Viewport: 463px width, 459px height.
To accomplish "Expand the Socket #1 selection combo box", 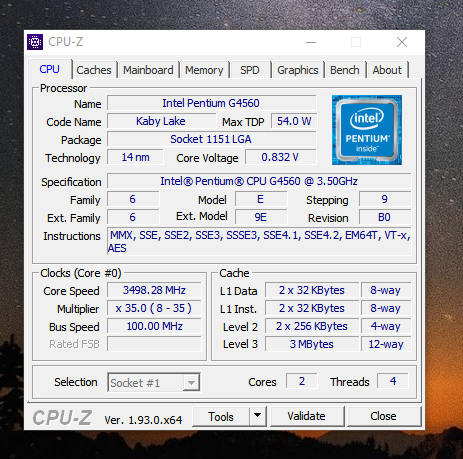I will pyautogui.click(x=154, y=382).
